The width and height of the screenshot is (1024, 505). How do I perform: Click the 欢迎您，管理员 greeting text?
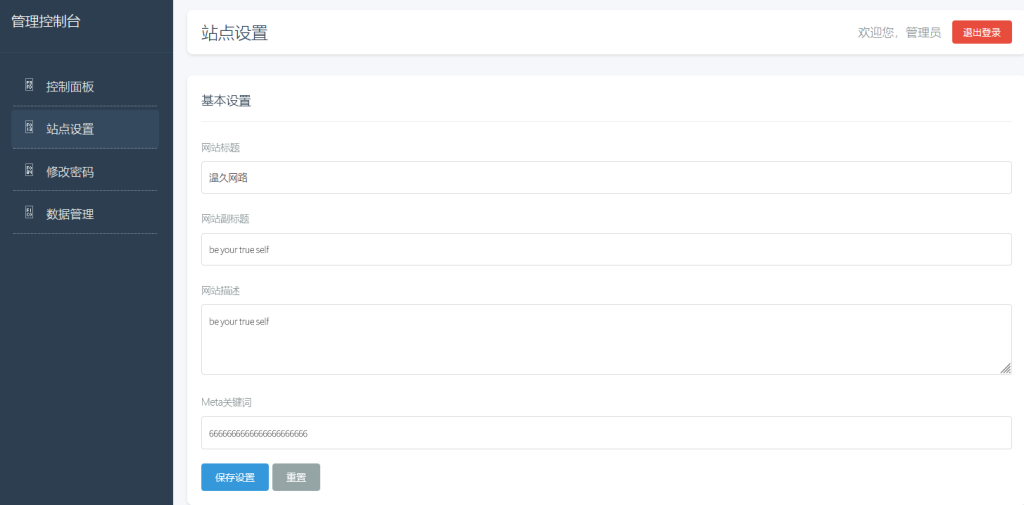899,32
